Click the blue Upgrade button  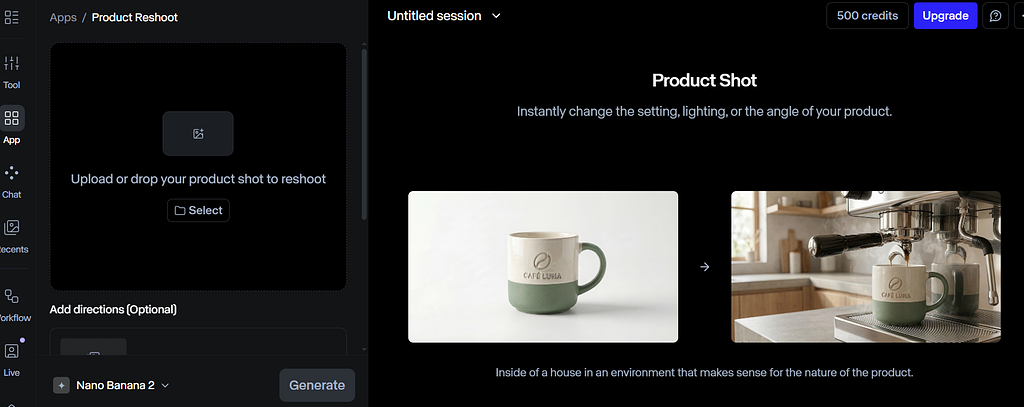[x=945, y=16]
